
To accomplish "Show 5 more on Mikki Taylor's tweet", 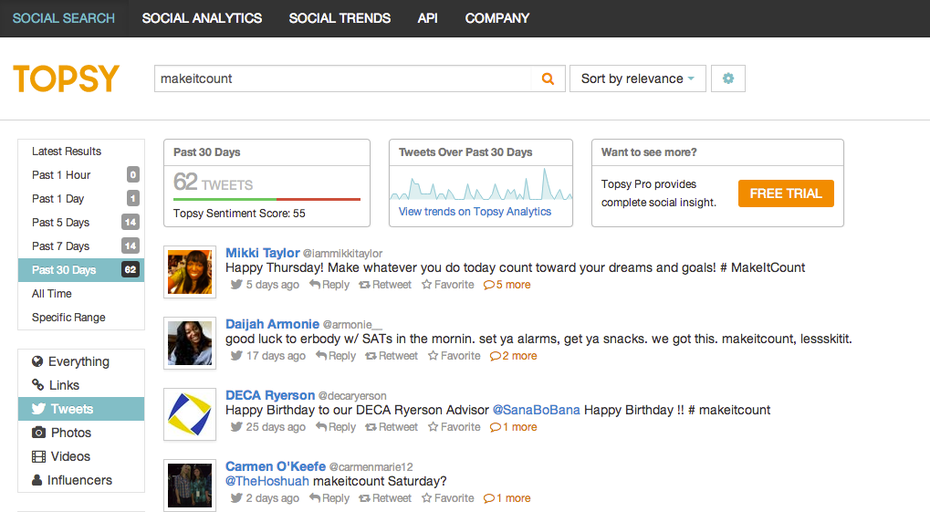I will click(x=507, y=285).
